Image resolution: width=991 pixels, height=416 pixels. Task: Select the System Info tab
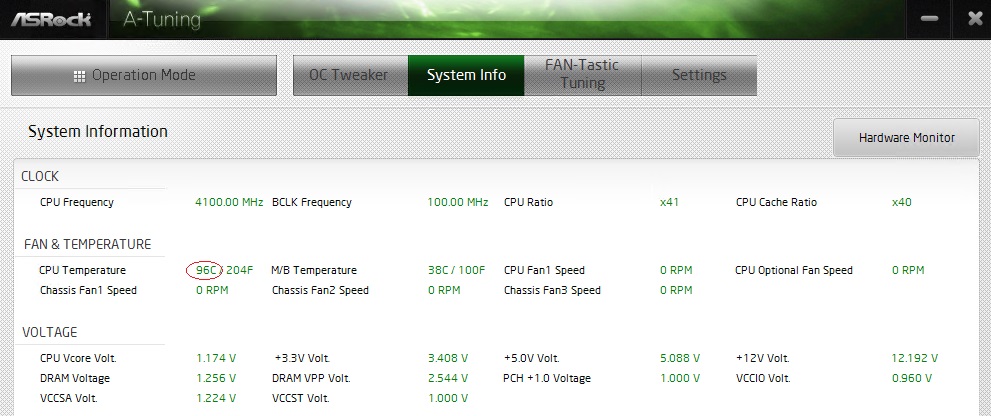pyautogui.click(x=466, y=75)
